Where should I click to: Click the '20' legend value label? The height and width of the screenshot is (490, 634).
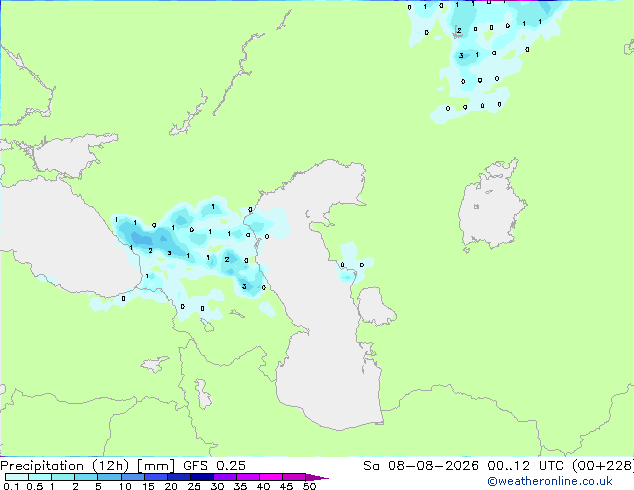tap(171, 486)
